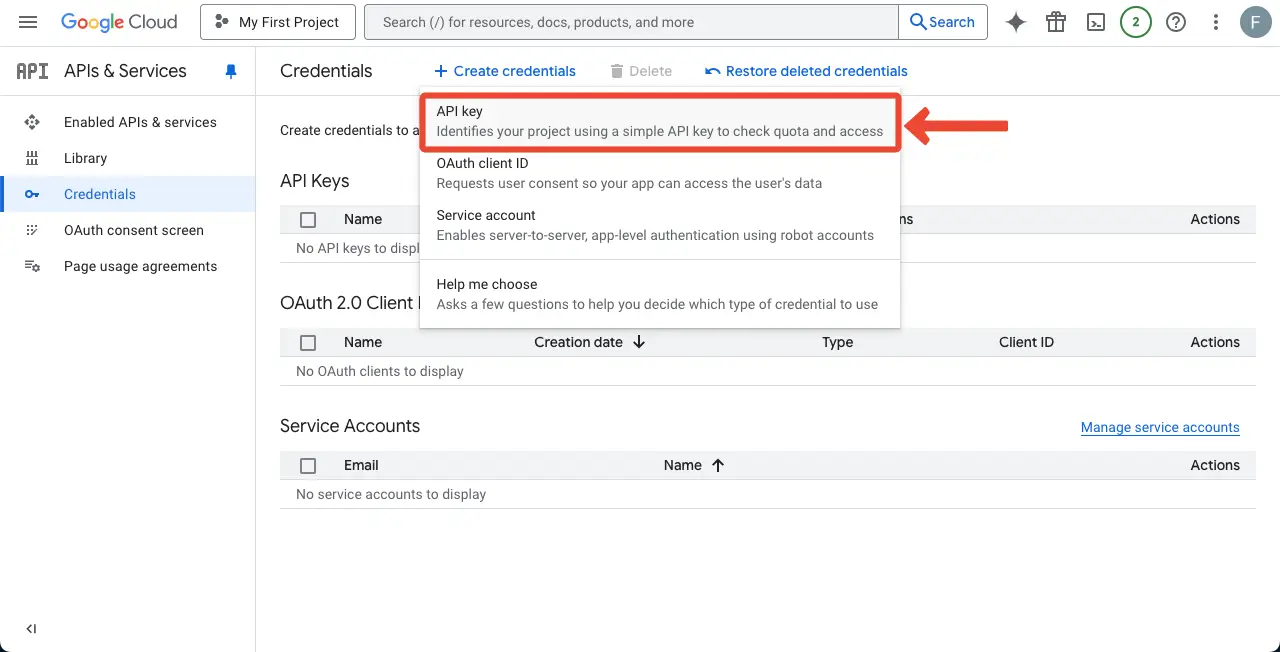Viewport: 1280px width, 652px height.
Task: Open the gift free trial icon
Action: 1056,22
